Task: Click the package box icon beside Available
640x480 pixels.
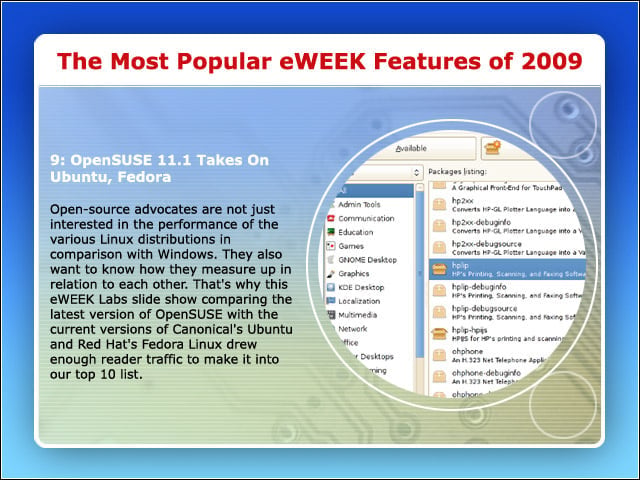Action: click(x=492, y=148)
